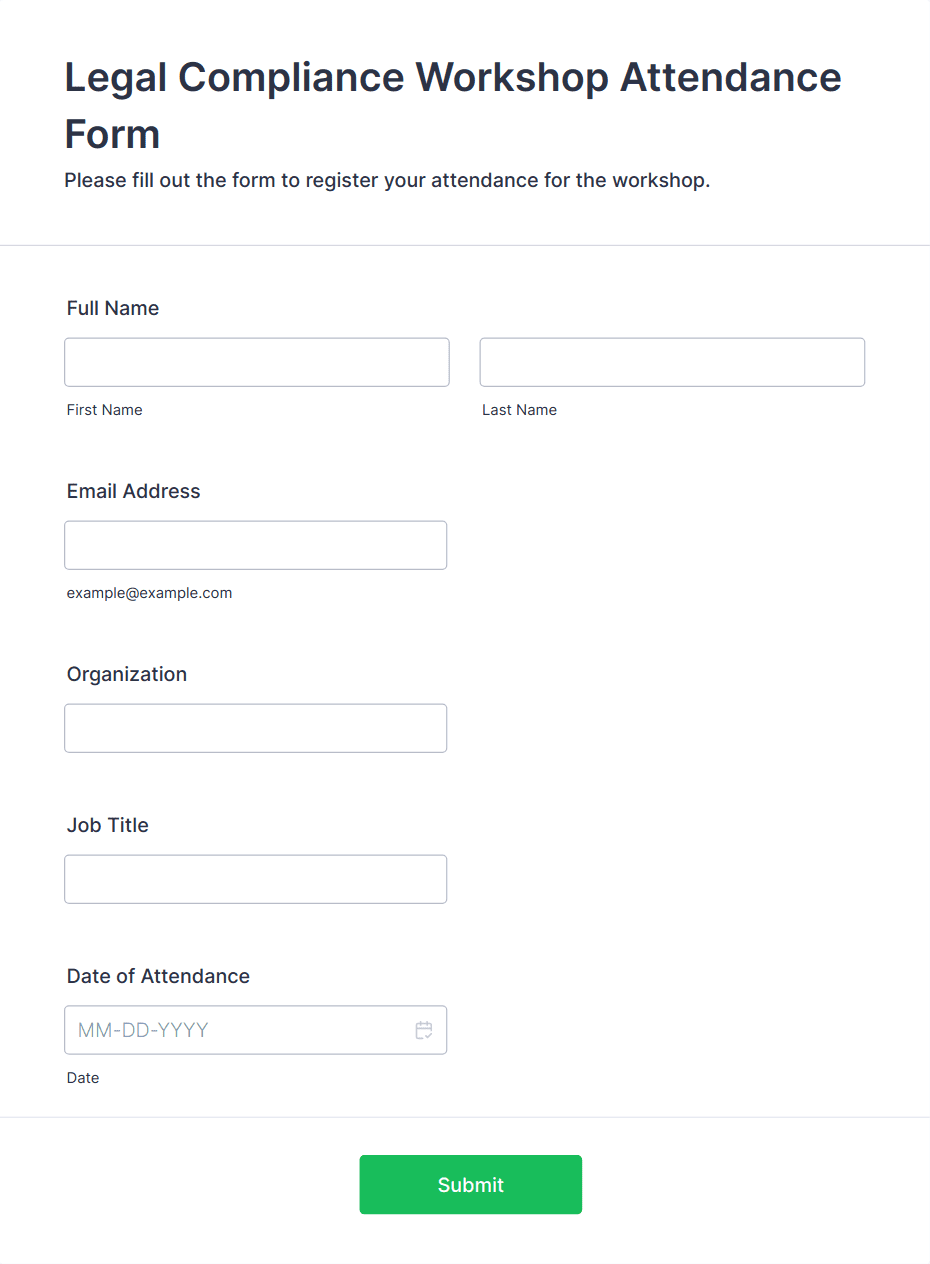This screenshot has width=930, height=1264.
Task: Click the Job Title label text
Action: coord(108,825)
